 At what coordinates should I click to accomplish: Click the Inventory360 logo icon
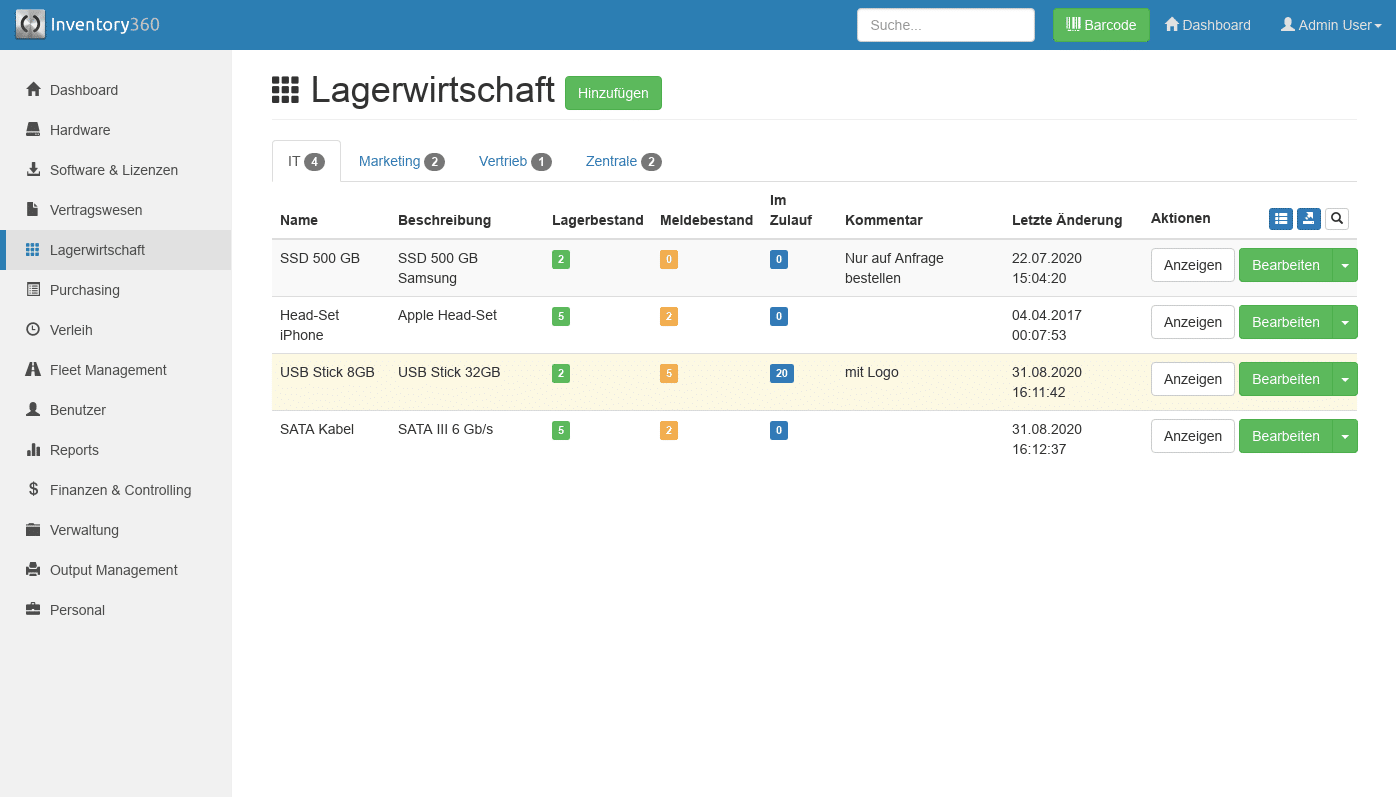coord(30,25)
